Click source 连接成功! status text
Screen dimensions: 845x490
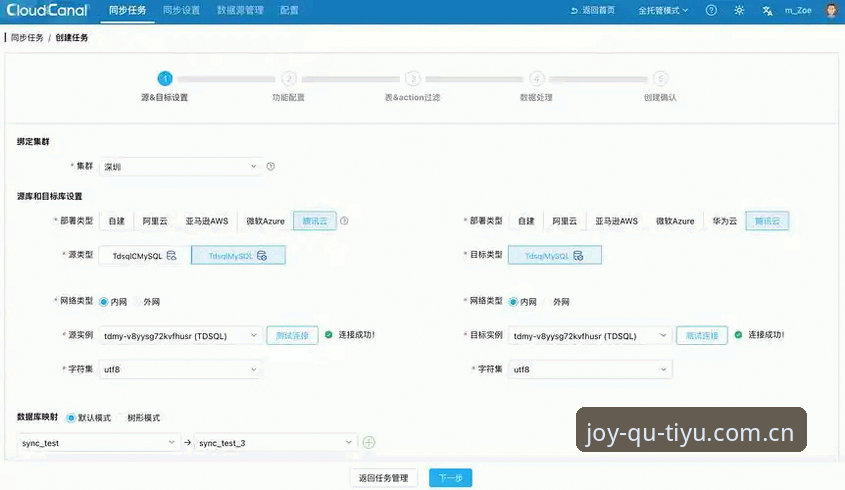click(356, 335)
